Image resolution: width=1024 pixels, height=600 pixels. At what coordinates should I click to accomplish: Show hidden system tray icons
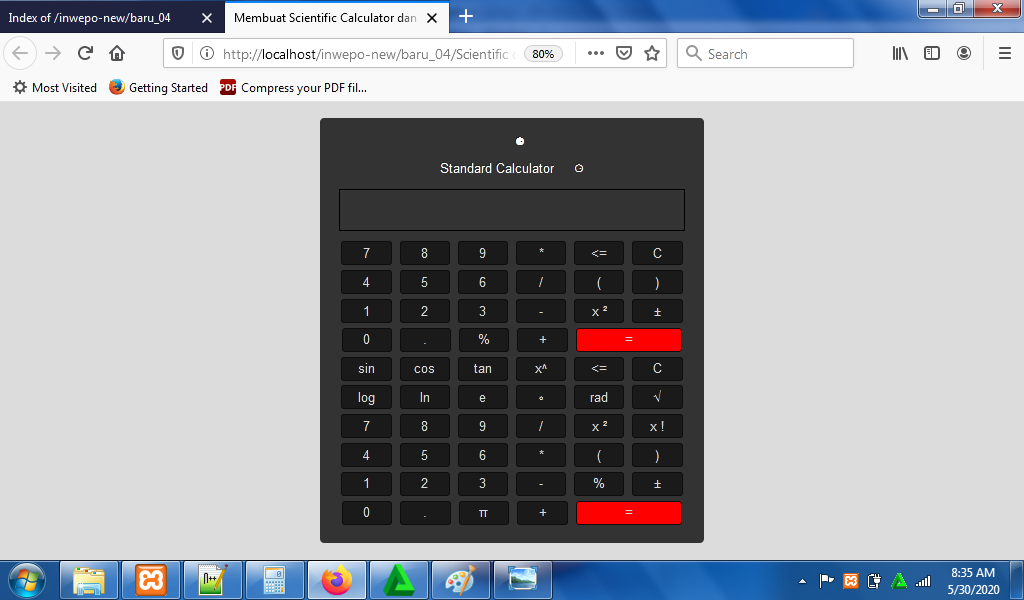pos(803,581)
